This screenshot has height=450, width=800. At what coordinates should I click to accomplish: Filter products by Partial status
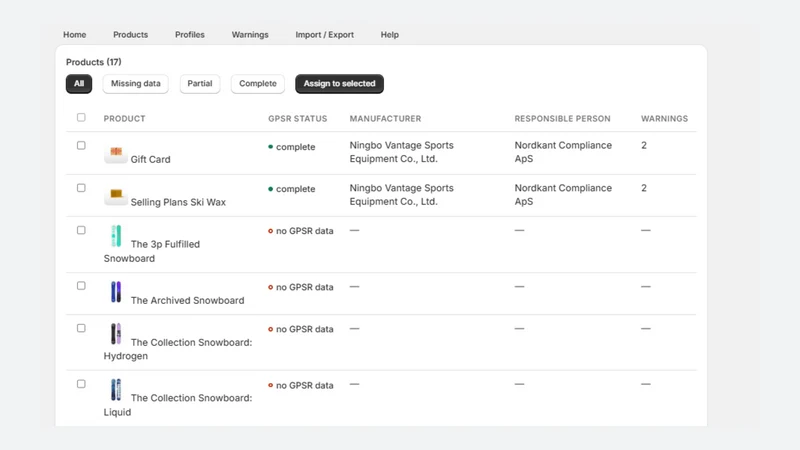point(199,84)
